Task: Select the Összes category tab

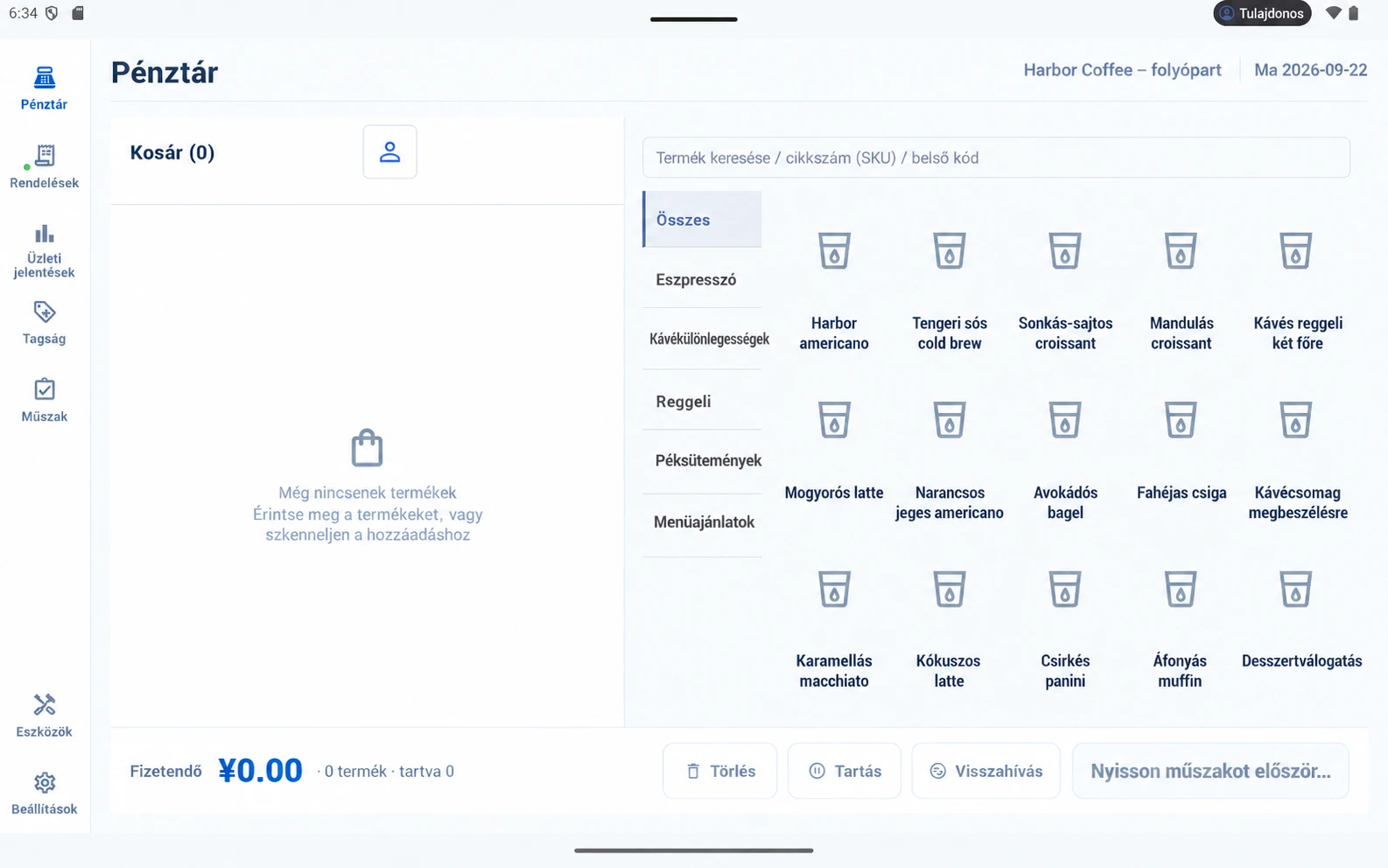Action: (702, 220)
